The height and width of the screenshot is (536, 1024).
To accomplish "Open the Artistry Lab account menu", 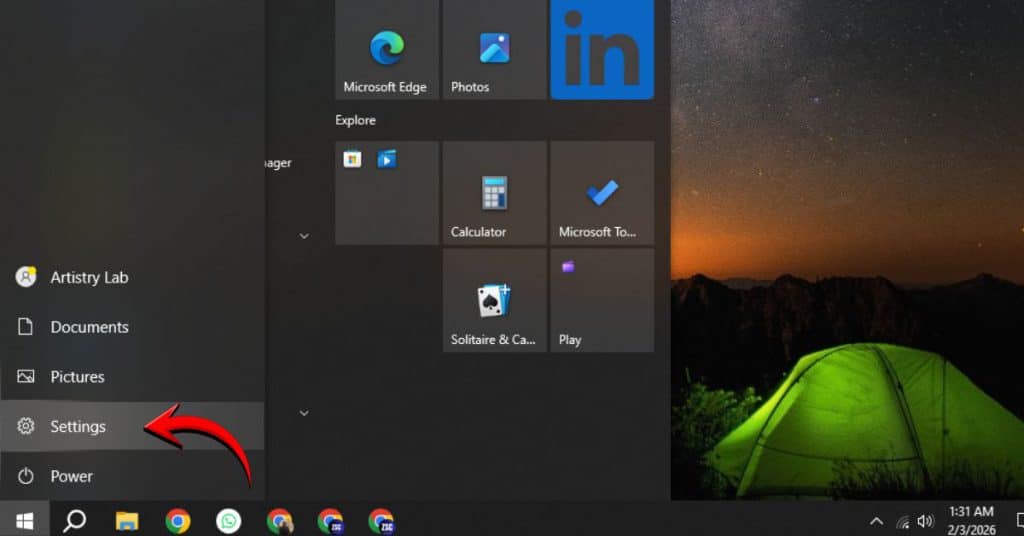I will pyautogui.click(x=89, y=277).
